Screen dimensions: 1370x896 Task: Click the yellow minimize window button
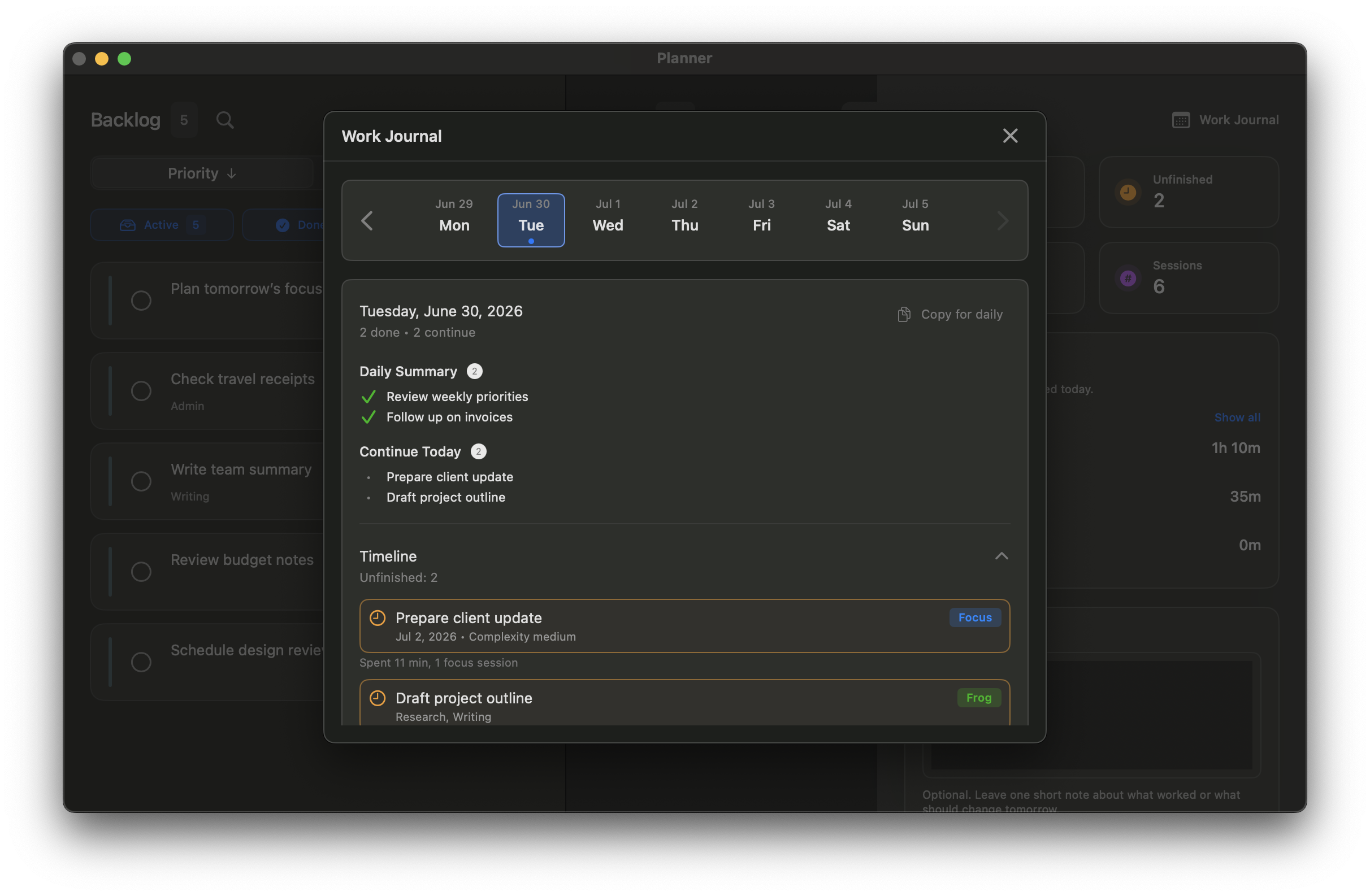click(102, 59)
